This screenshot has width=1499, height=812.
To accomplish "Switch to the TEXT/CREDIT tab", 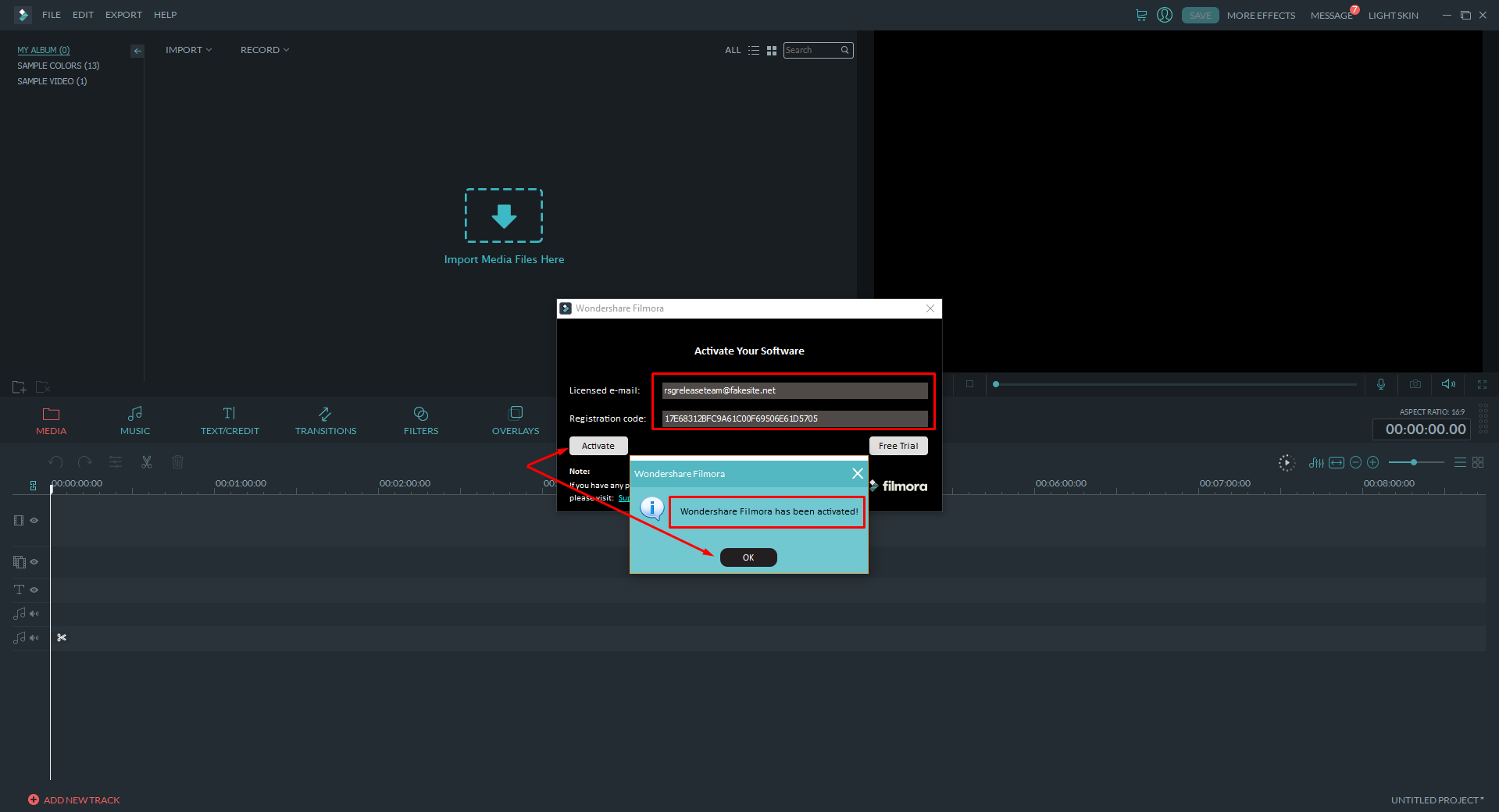I will [x=230, y=421].
